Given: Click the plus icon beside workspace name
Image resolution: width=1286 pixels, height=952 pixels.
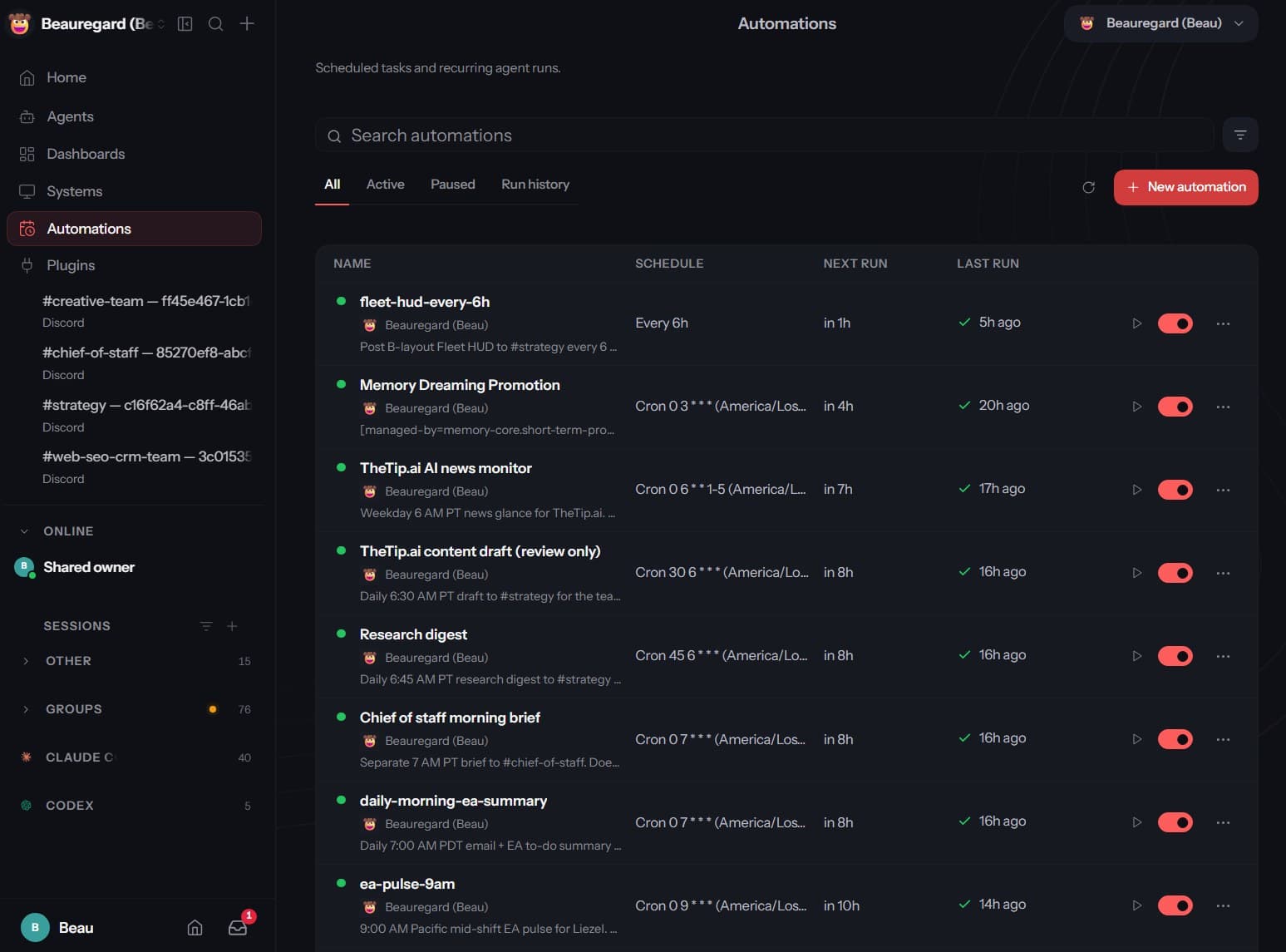Looking at the screenshot, I should point(247,24).
